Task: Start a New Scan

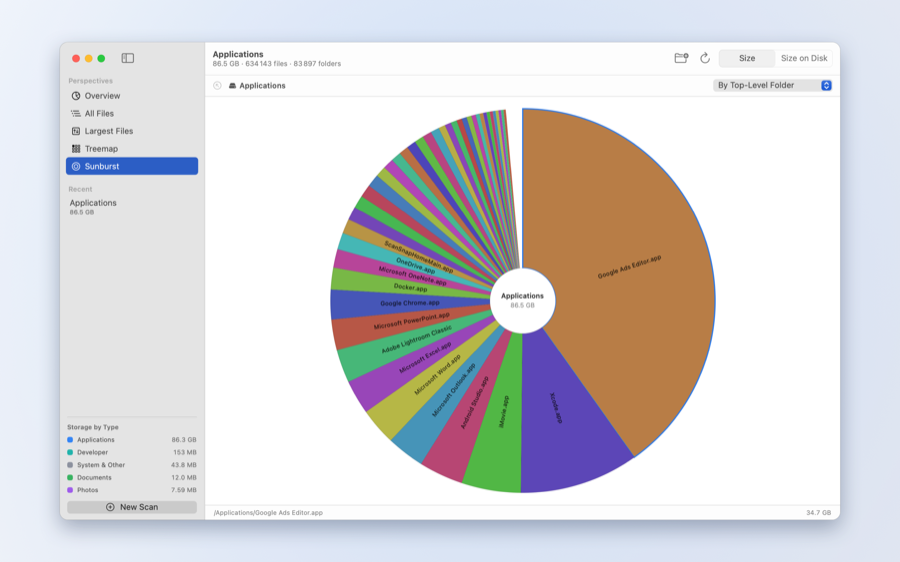Action: tap(132, 507)
